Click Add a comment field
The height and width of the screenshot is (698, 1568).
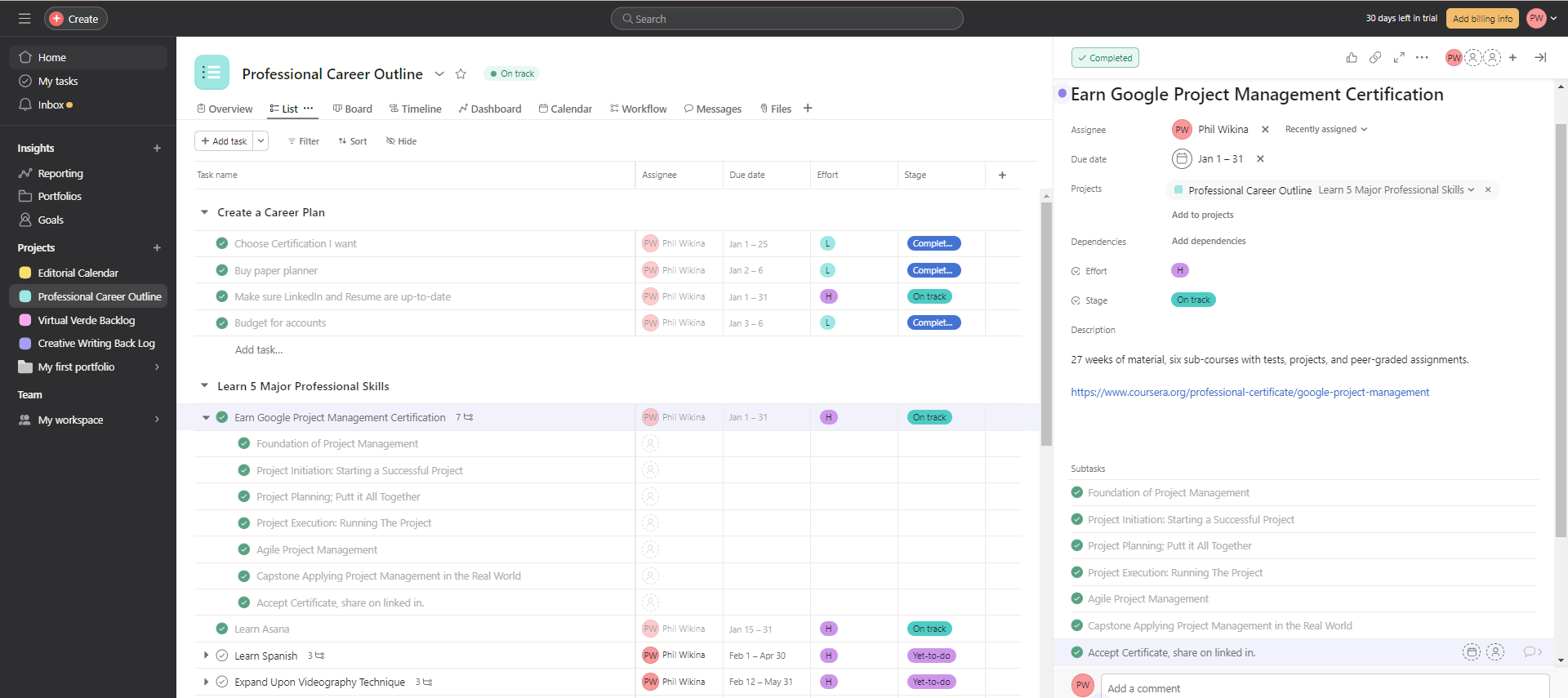click(x=1325, y=688)
